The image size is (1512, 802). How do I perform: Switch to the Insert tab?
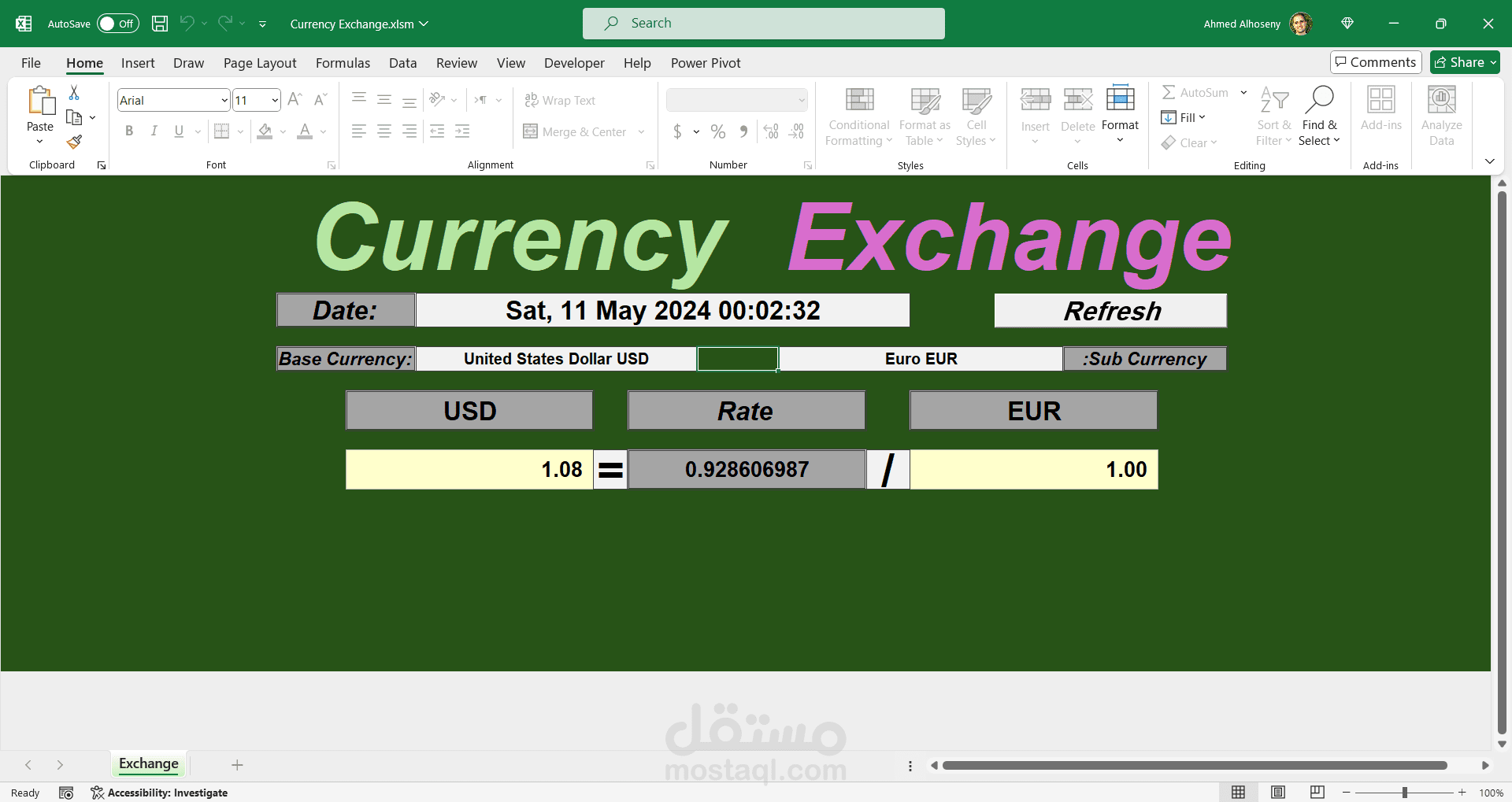(x=138, y=63)
